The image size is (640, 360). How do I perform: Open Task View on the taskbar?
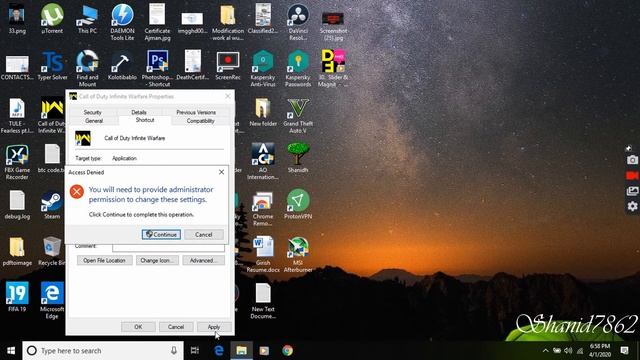click(195, 351)
